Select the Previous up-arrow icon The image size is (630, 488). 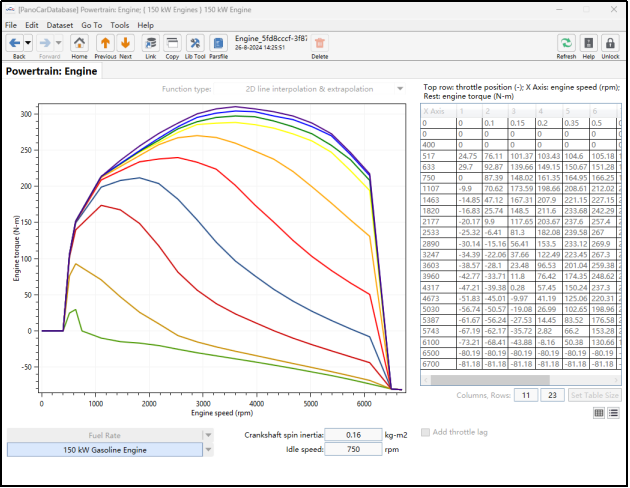(105, 43)
